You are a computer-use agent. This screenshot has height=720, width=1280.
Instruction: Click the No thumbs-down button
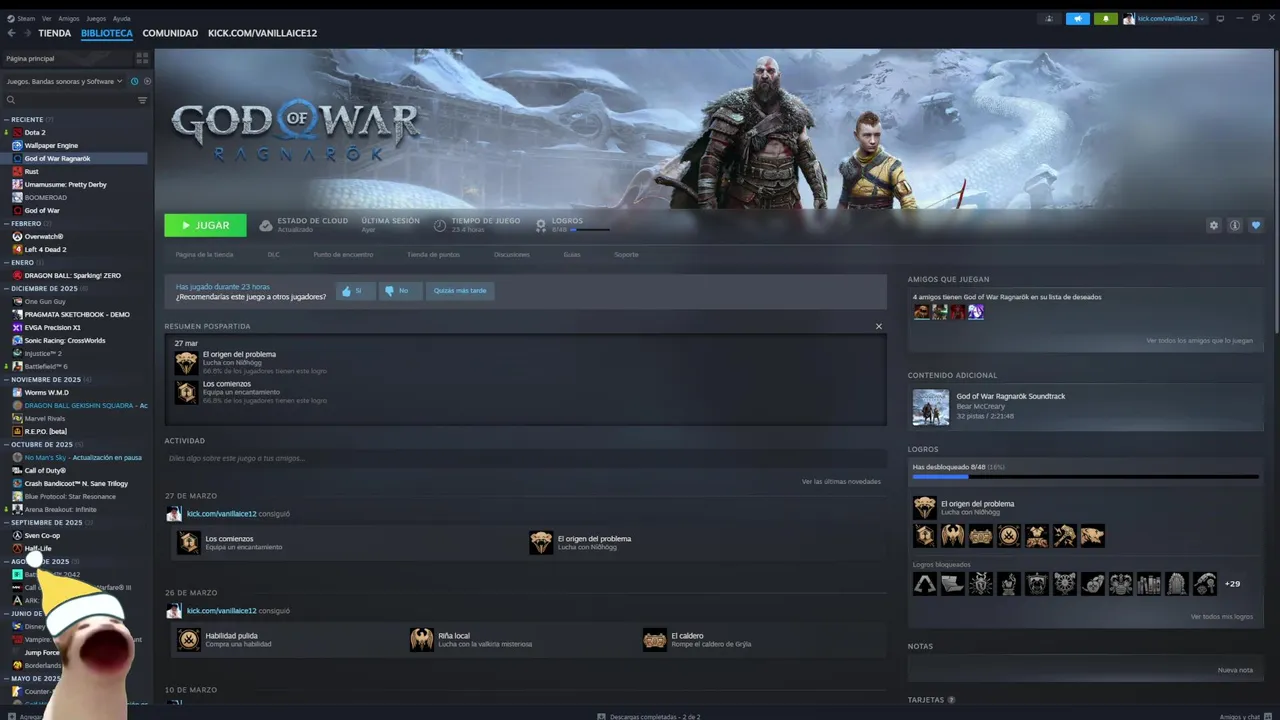(x=399, y=291)
